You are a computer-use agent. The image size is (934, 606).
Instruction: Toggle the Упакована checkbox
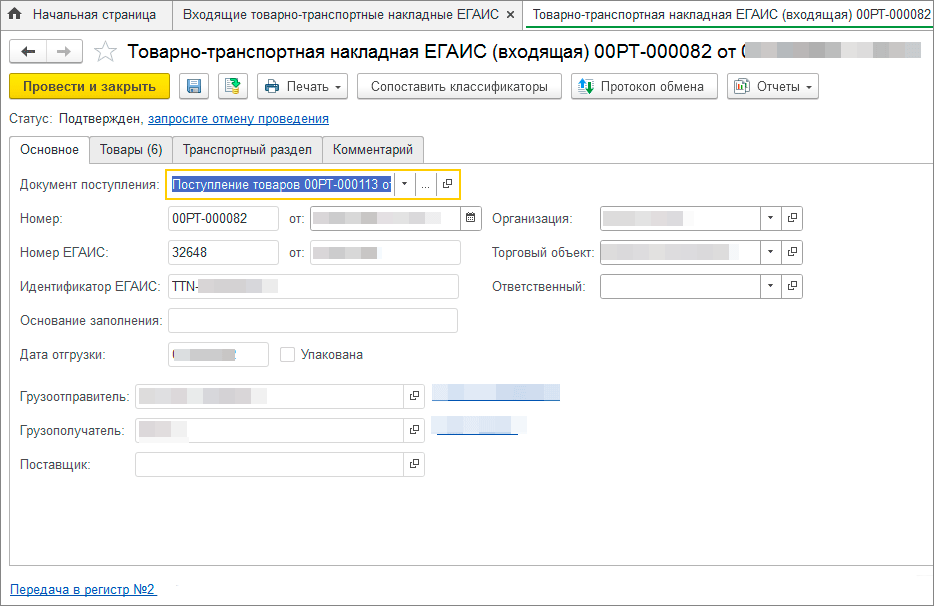tap(288, 355)
